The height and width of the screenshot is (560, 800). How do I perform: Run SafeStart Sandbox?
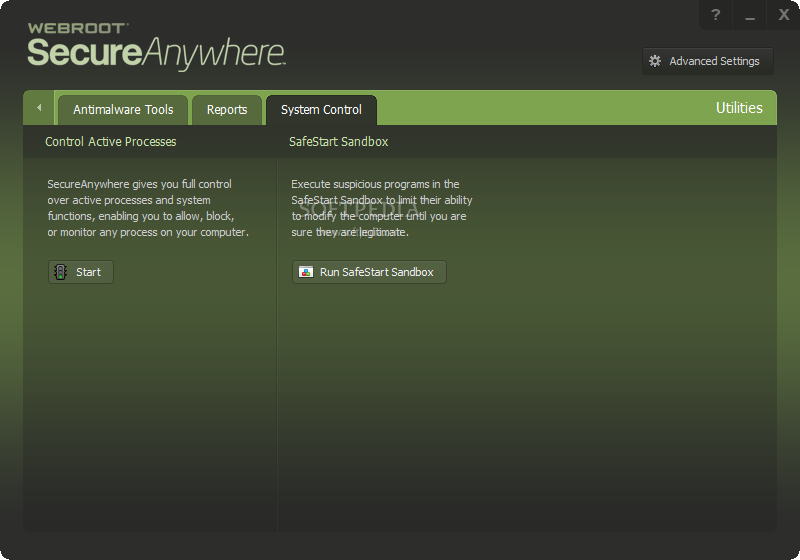369,272
